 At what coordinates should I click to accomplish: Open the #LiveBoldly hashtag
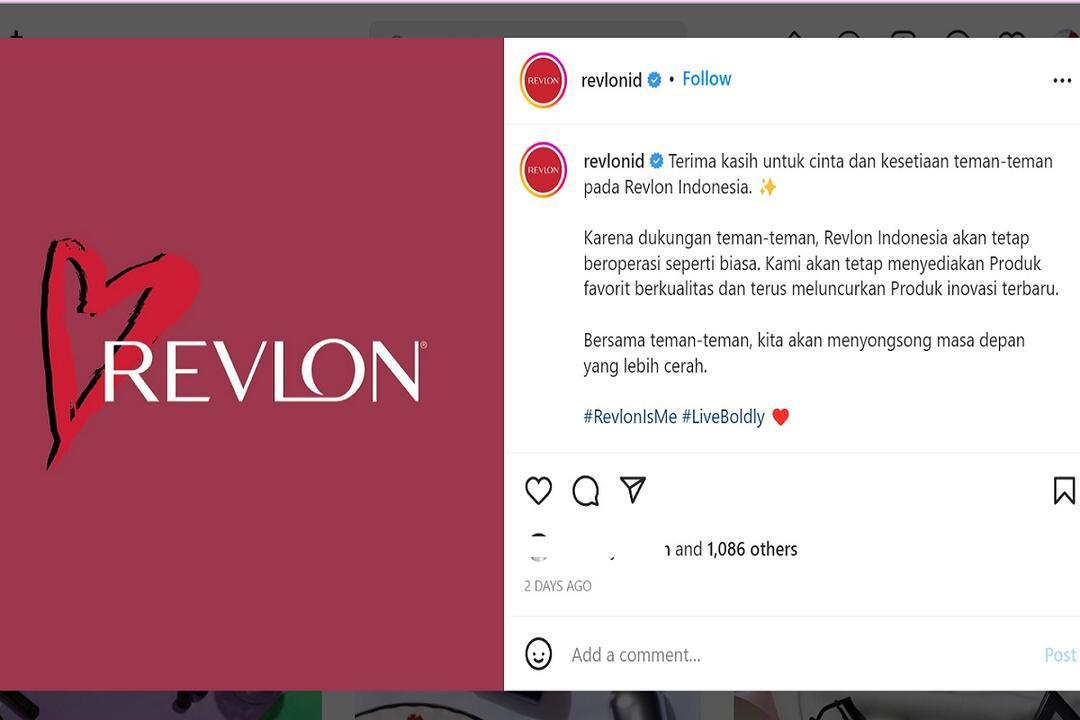[x=723, y=417]
